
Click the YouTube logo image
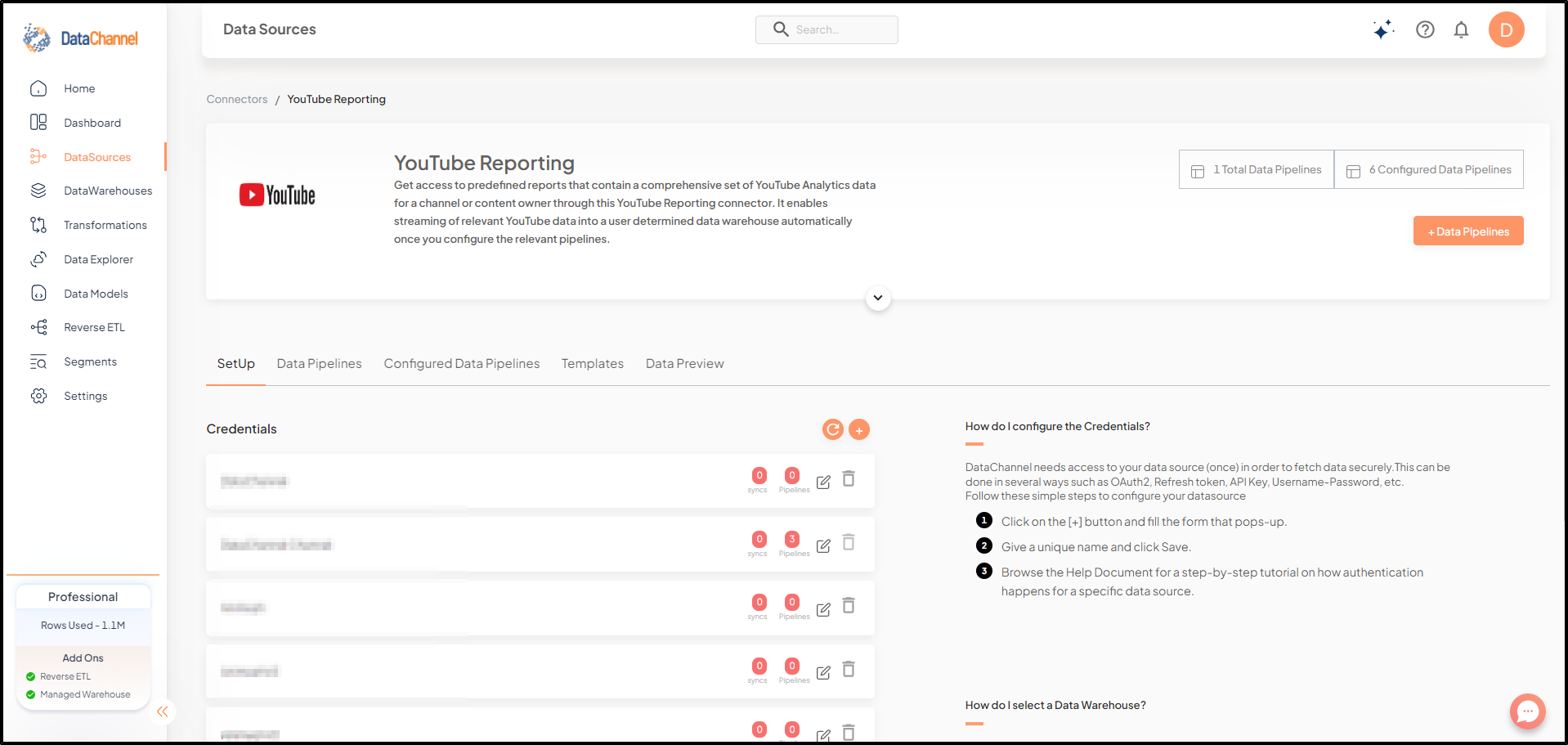(277, 195)
